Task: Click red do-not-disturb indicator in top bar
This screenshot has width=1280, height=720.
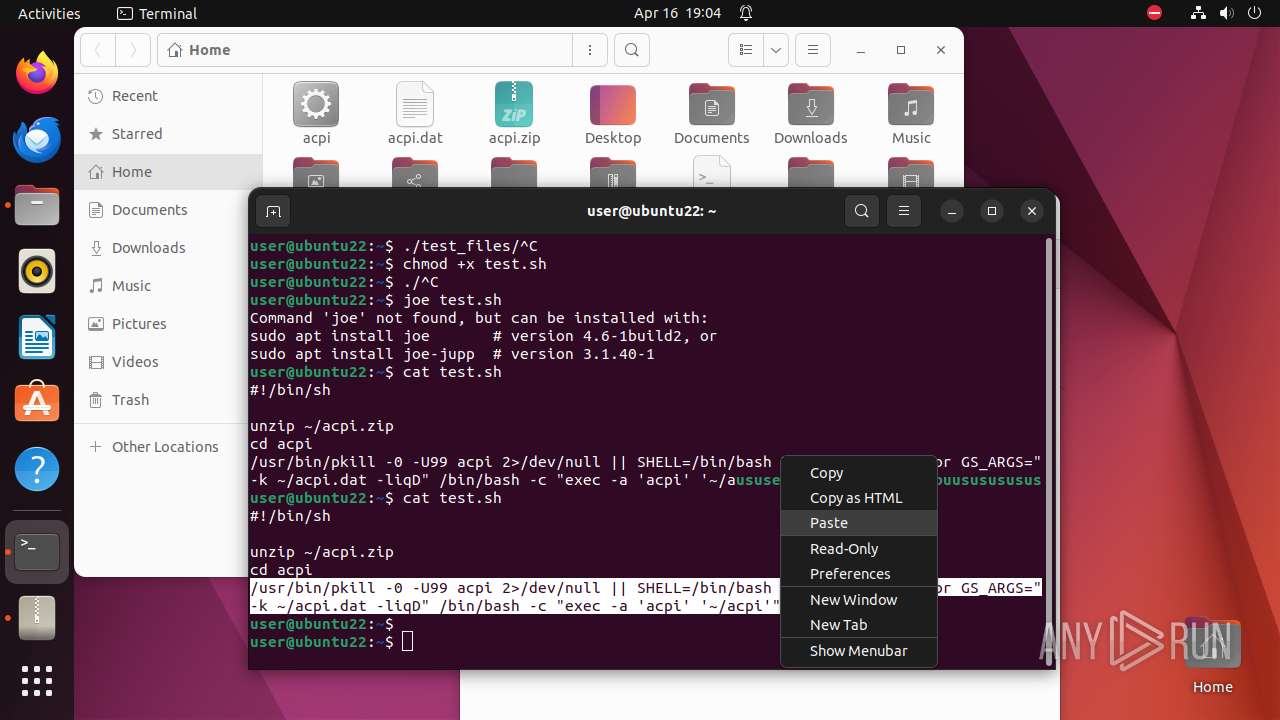Action: point(1154,13)
